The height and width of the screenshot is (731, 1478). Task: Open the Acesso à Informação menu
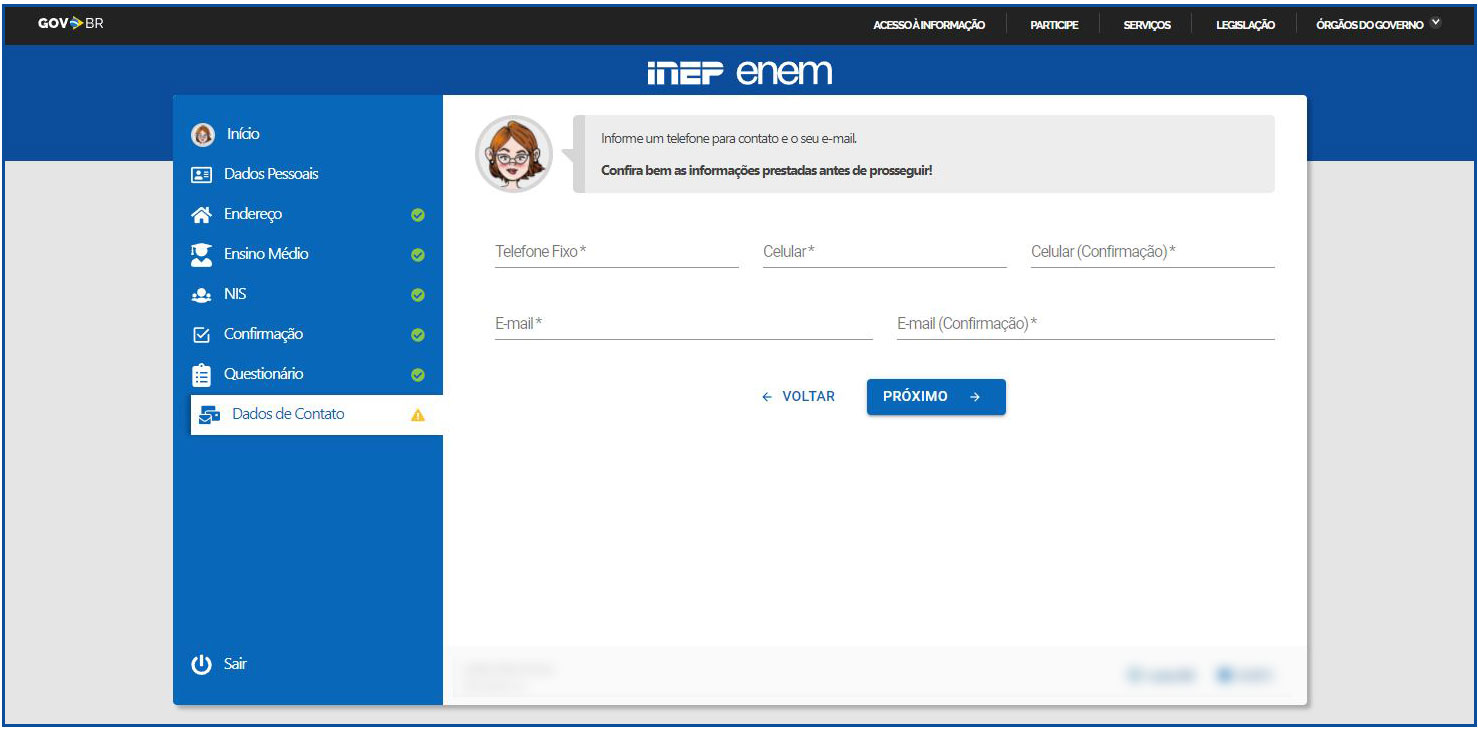[929, 25]
